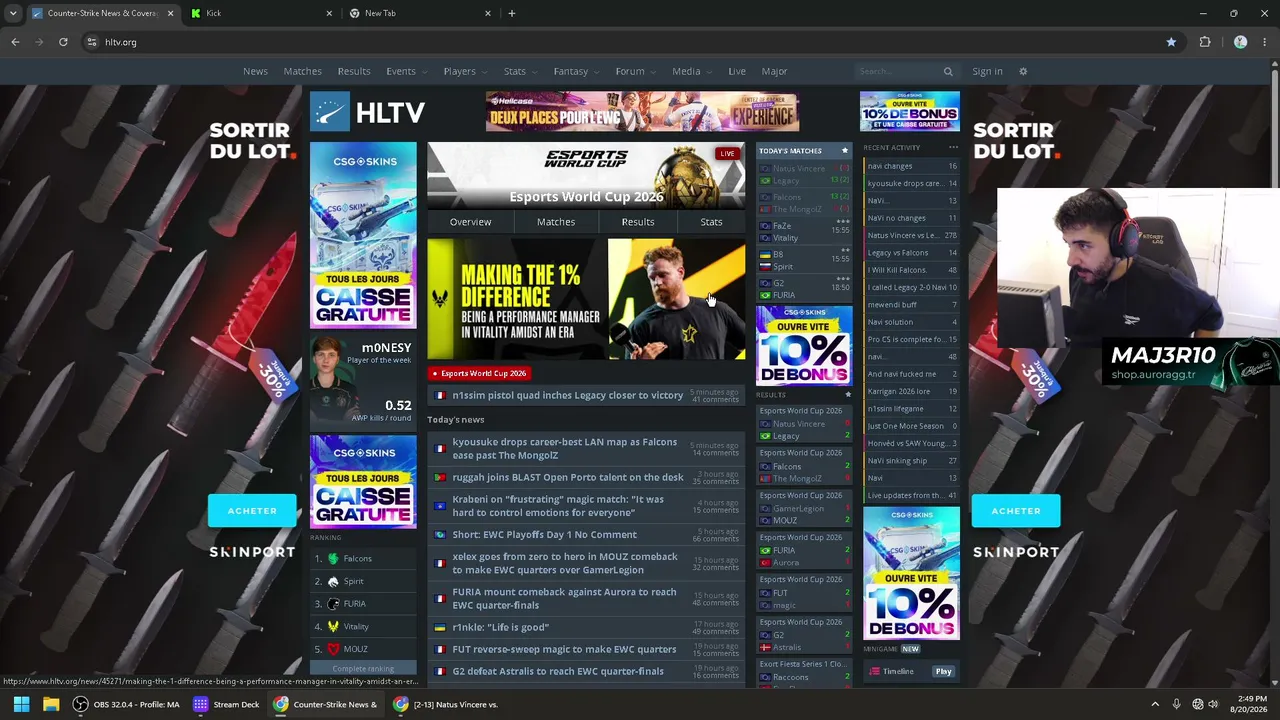Open the Windows Start menu

[x=21, y=704]
